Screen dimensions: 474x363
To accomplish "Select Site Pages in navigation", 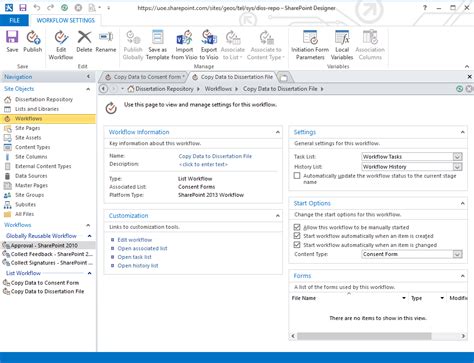I will tap(28, 128).
